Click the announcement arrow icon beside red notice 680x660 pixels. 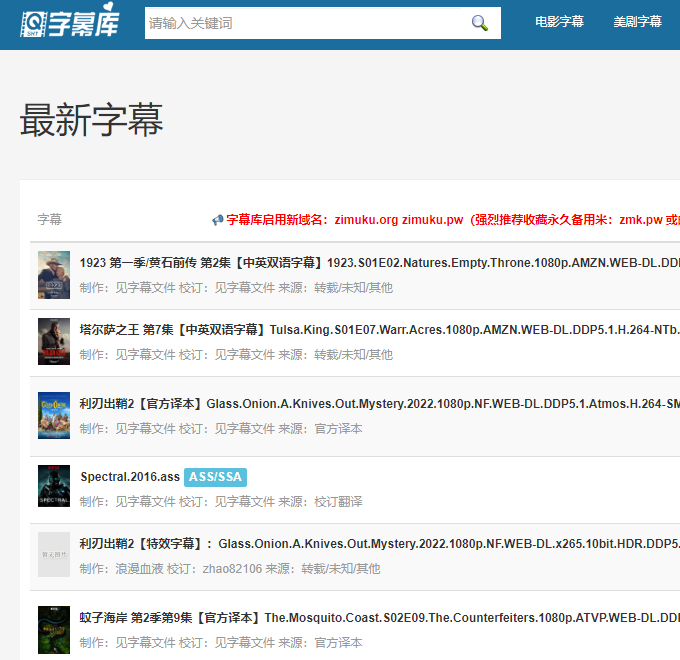click(217, 220)
